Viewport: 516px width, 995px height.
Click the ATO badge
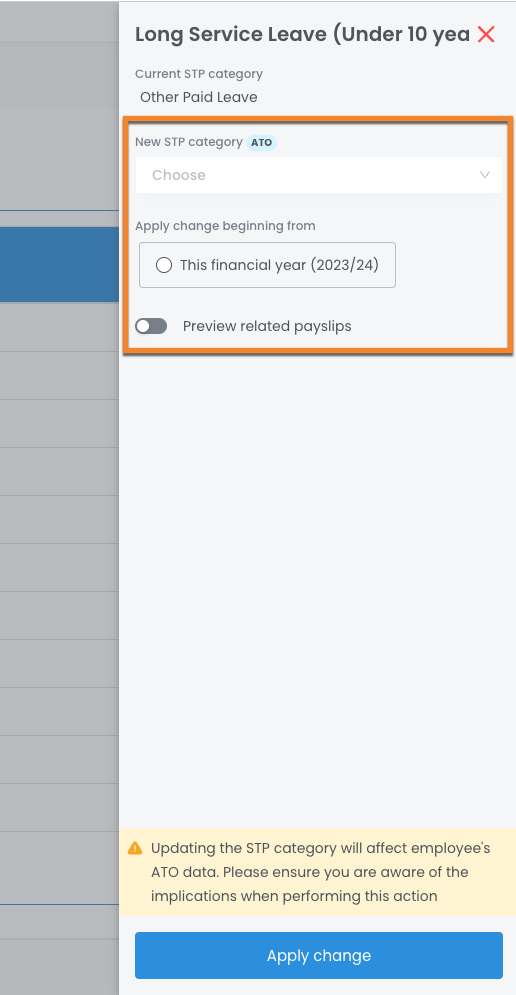coord(261,142)
